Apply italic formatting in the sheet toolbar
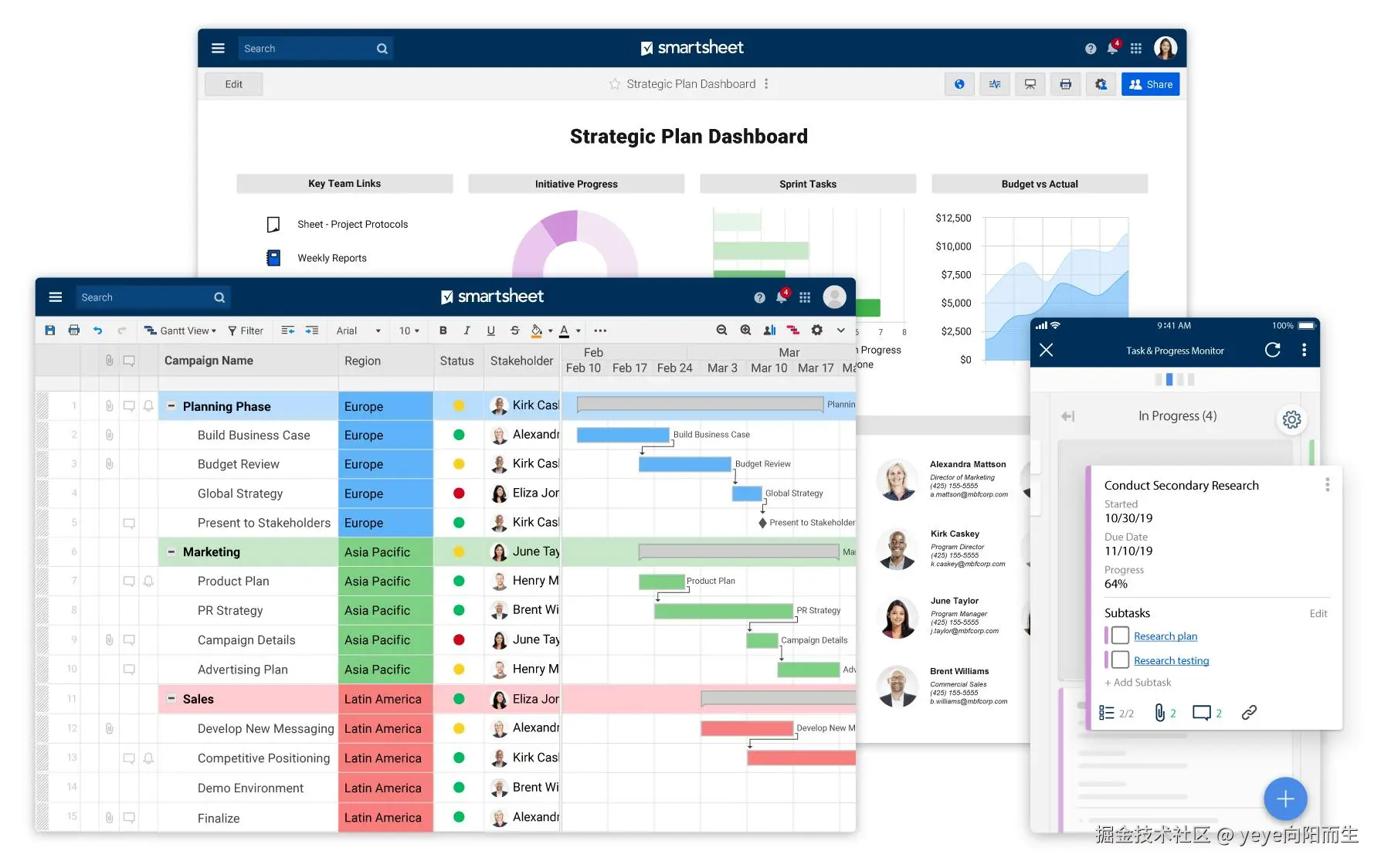The image size is (1381, 868). pos(467,331)
